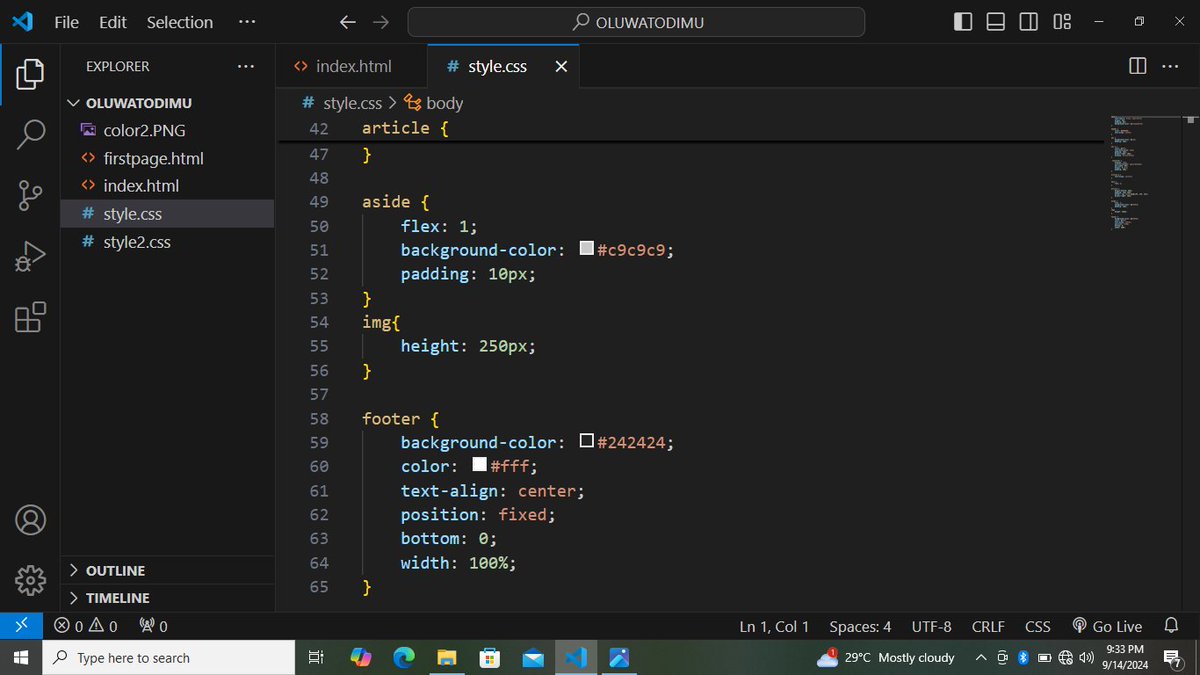Screen dimensions: 1200x675
Task: Click the OLUWATODIMU command center search
Action: [636, 22]
